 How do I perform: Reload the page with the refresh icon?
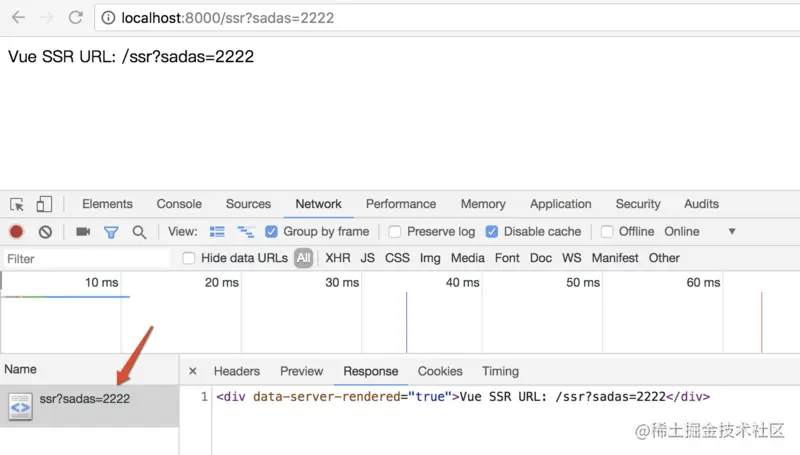(76, 17)
